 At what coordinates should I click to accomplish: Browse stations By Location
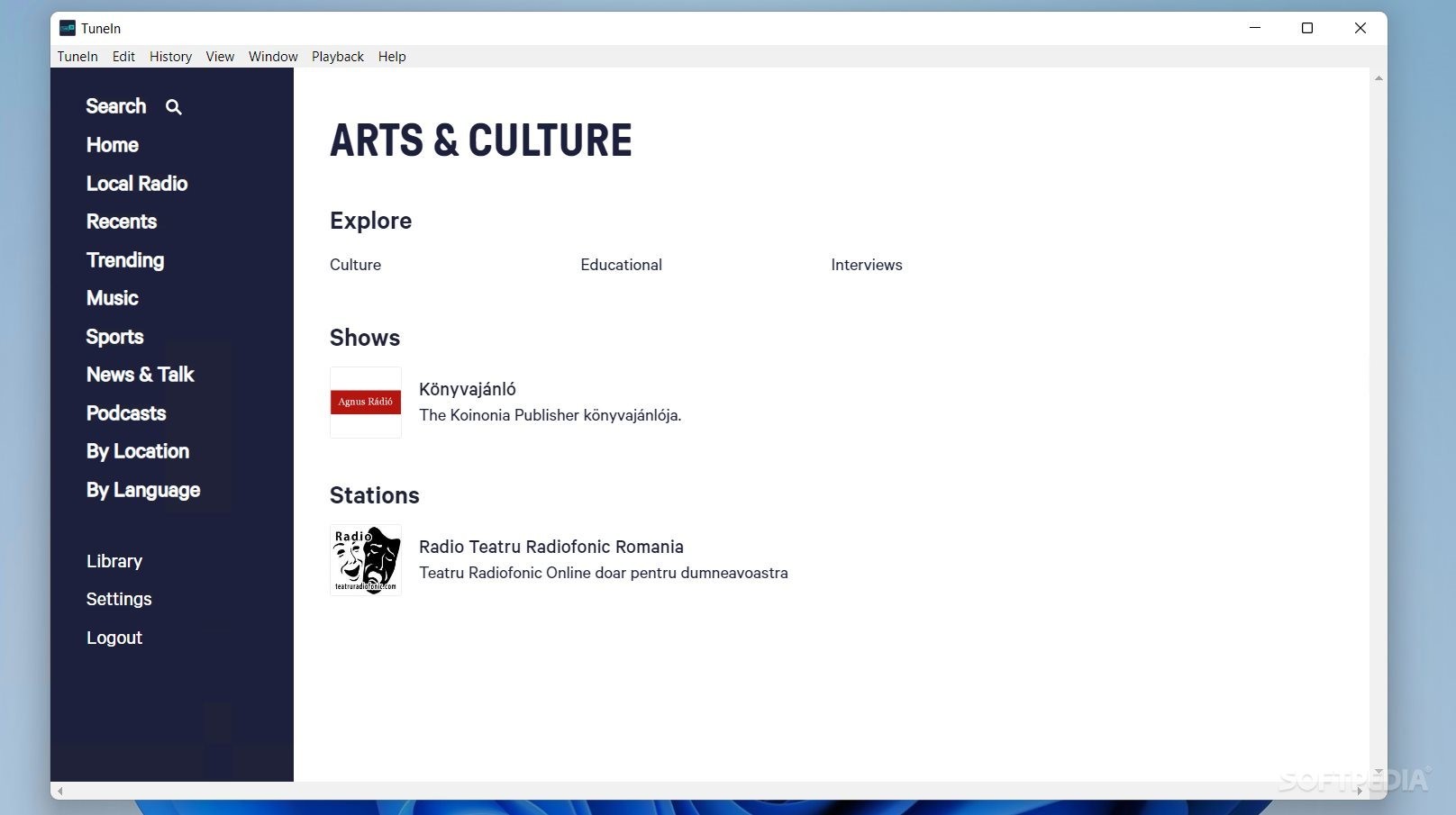(138, 451)
